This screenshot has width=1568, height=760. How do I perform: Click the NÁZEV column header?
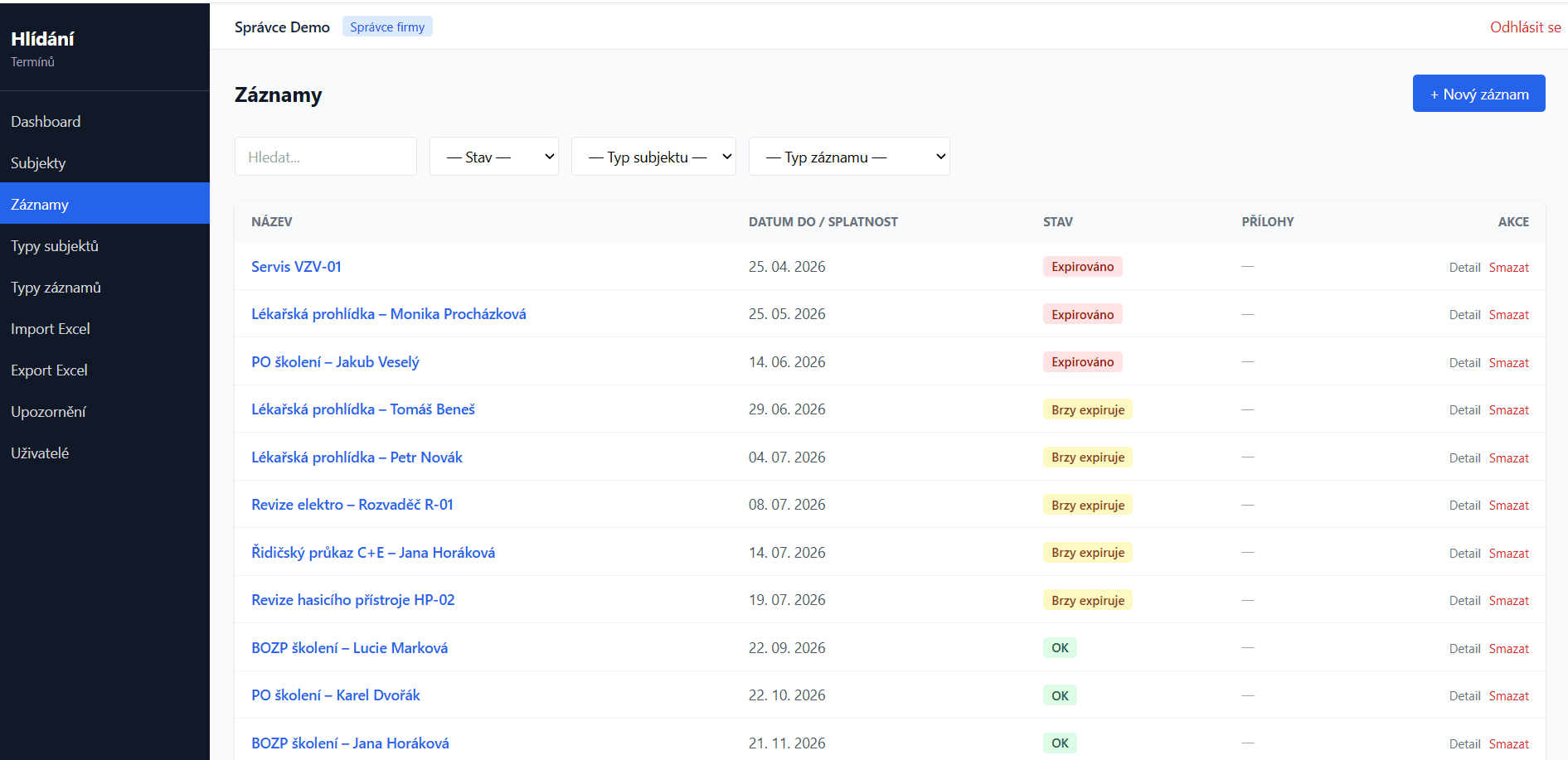pos(272,222)
